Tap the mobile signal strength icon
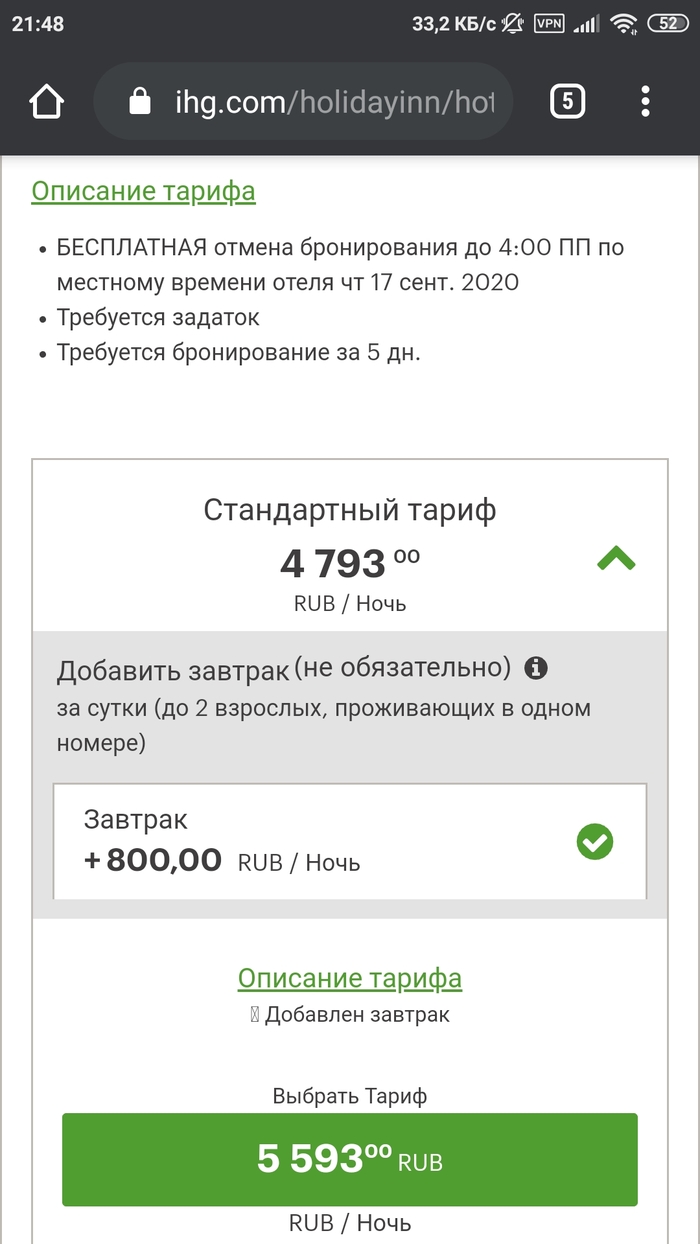The width and height of the screenshot is (700, 1244). pyautogui.click(x=586, y=23)
